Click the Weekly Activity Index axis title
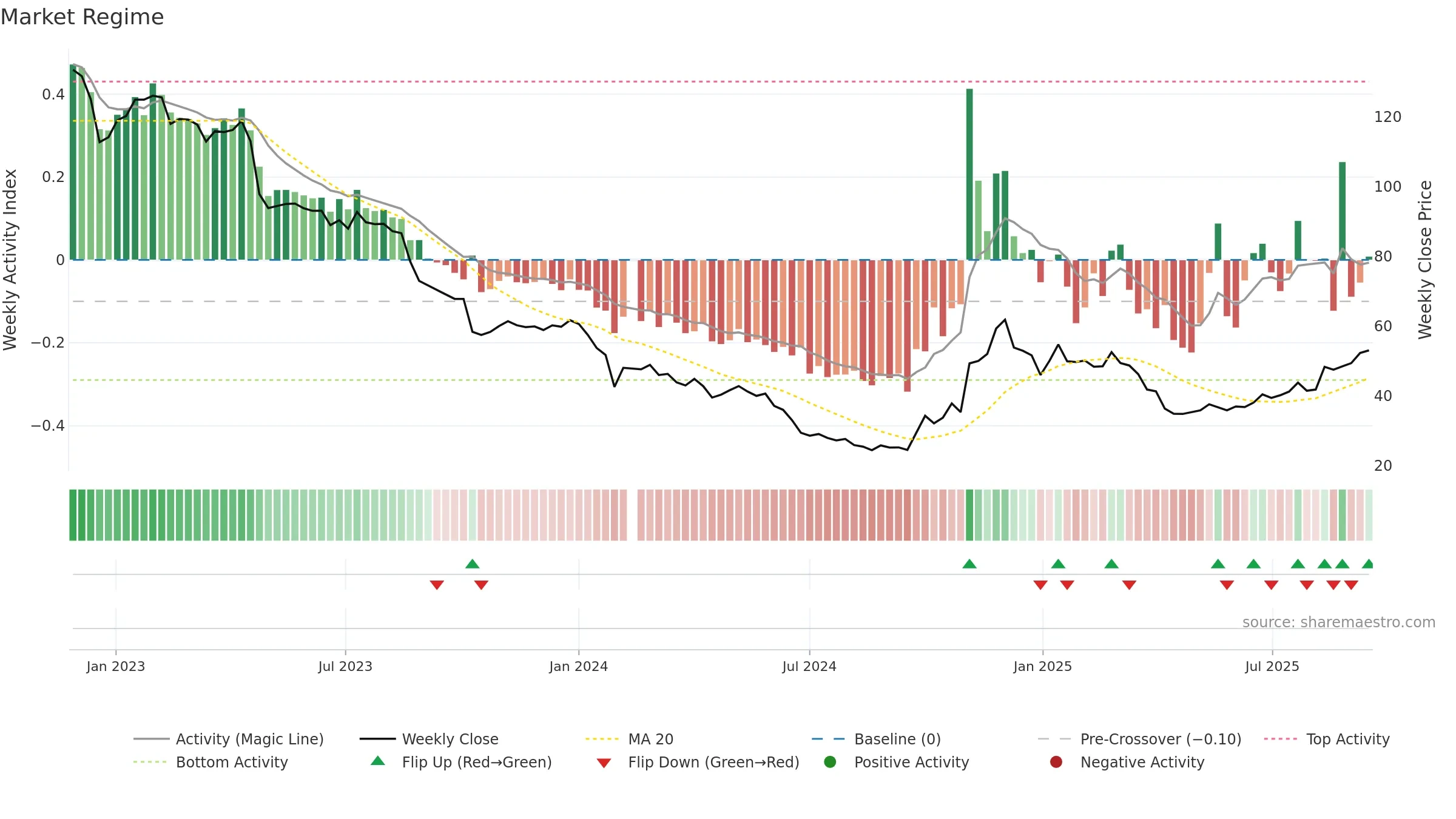 click(x=10, y=260)
